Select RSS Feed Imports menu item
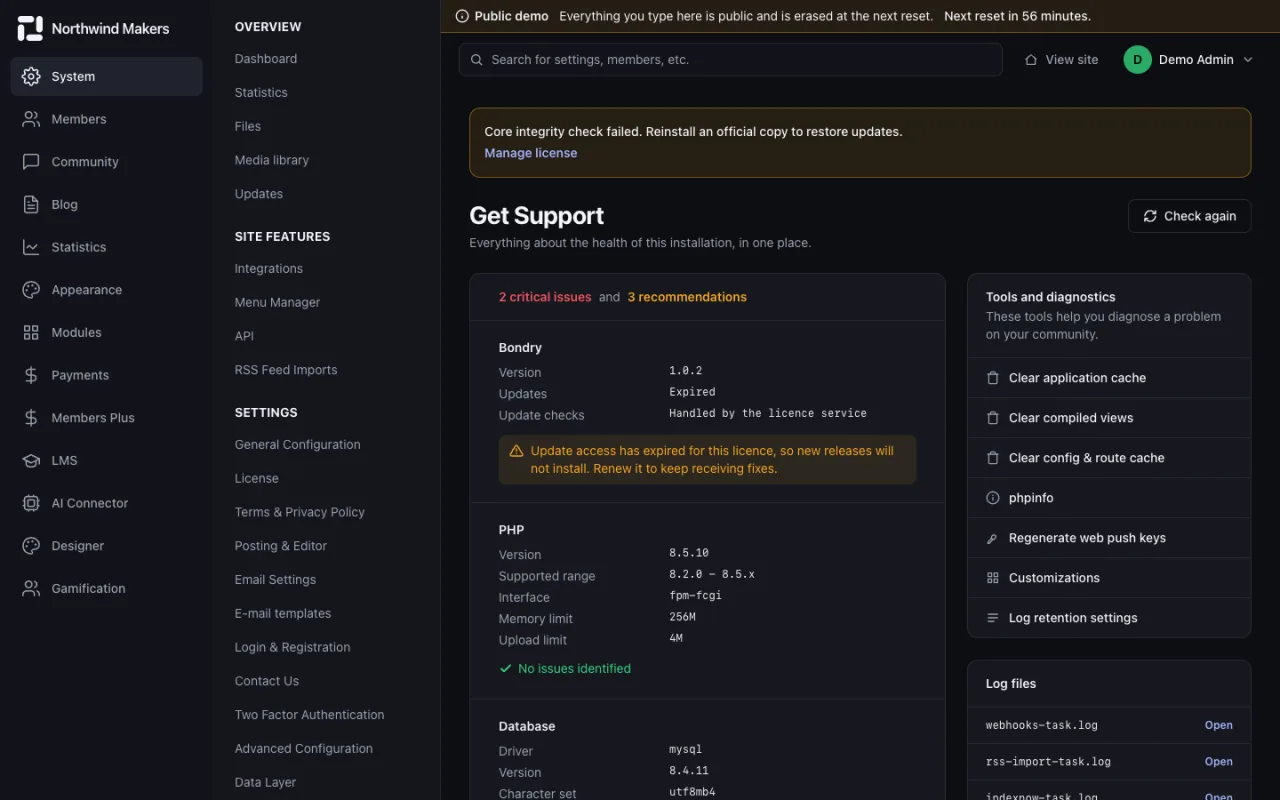 [x=286, y=370]
